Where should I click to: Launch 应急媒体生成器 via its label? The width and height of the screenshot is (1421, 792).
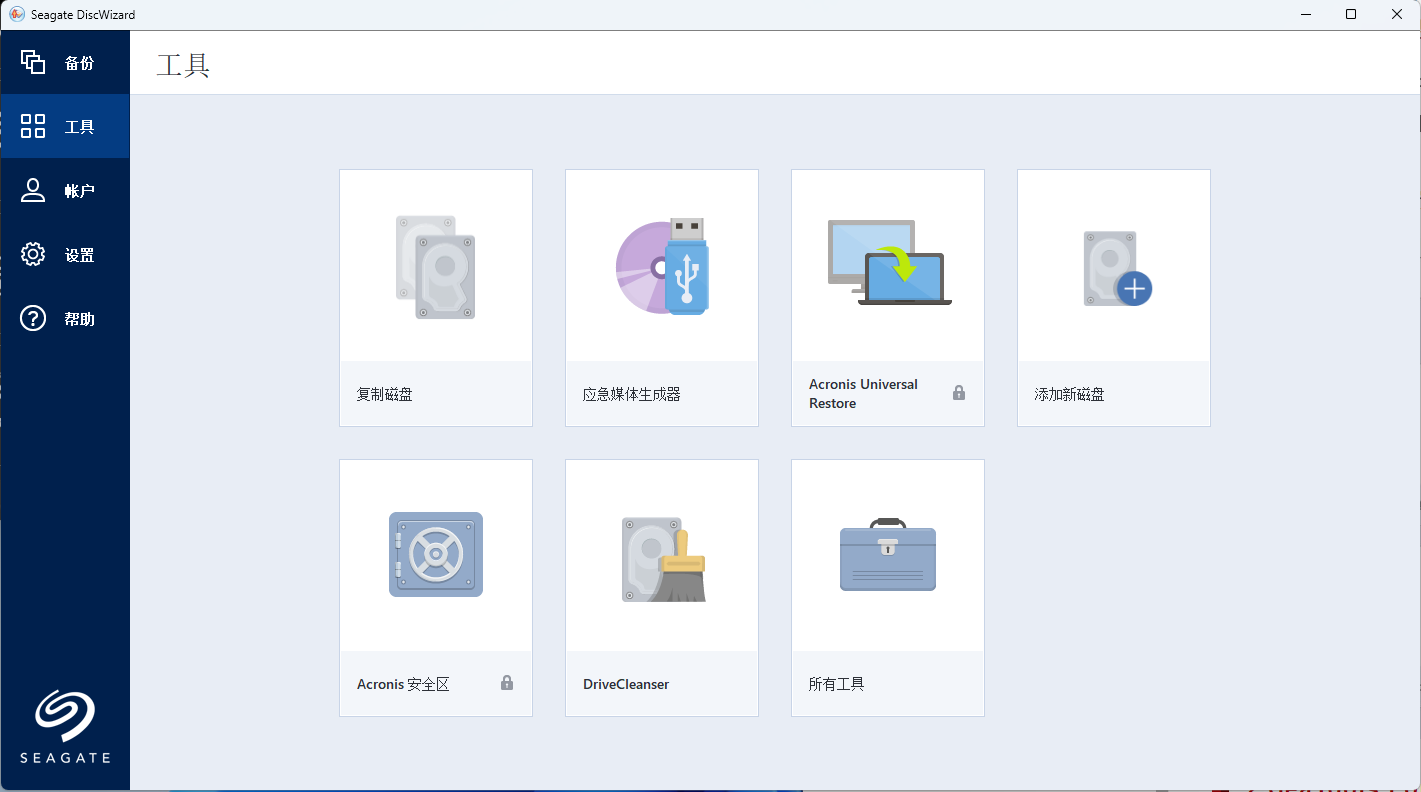coord(632,394)
